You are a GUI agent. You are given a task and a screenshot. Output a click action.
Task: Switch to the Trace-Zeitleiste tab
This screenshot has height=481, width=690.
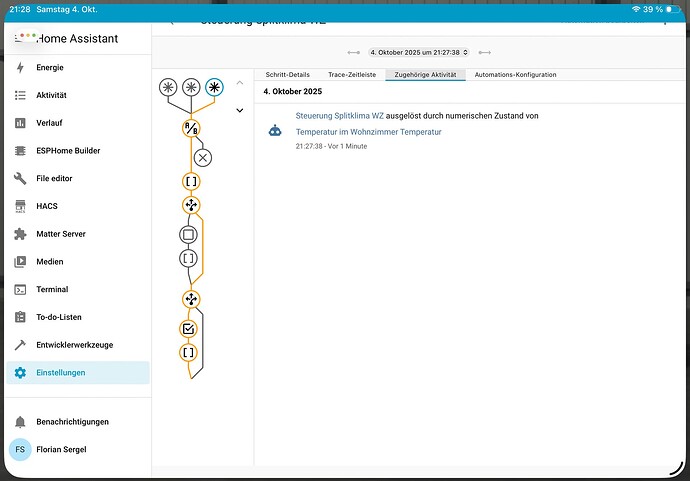(352, 75)
